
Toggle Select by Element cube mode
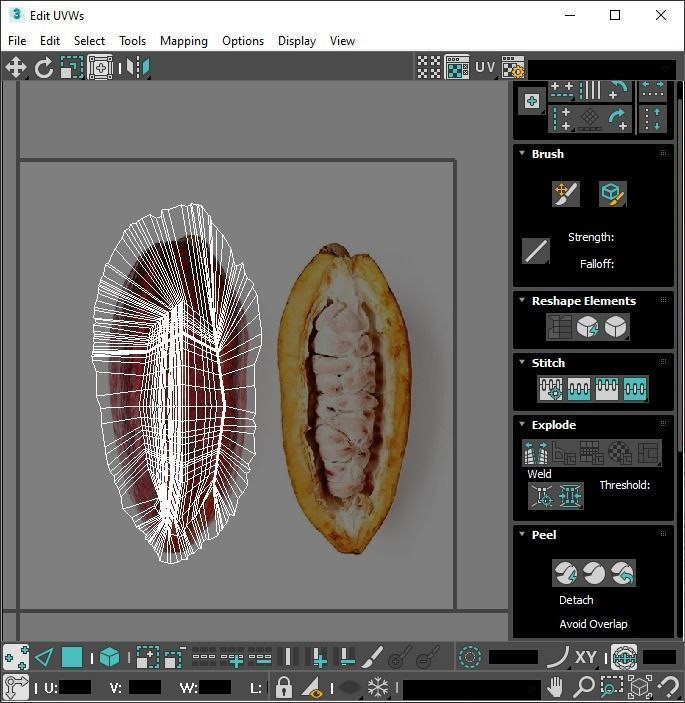pyautogui.click(x=109, y=658)
